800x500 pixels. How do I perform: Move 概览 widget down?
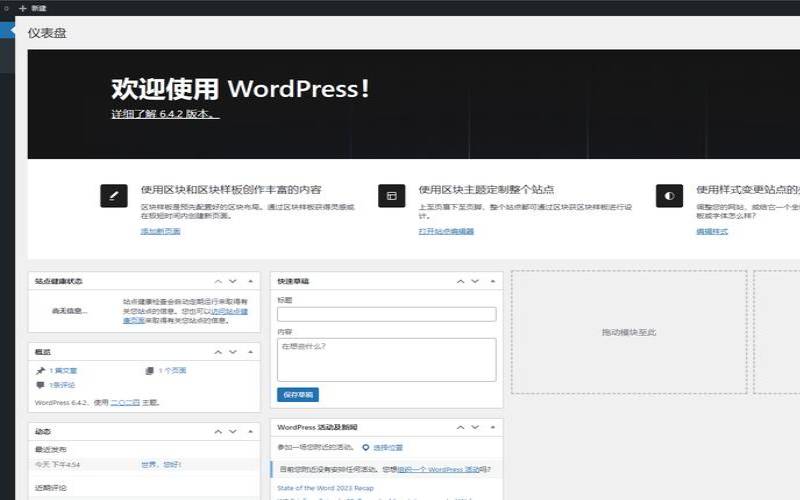[233, 352]
